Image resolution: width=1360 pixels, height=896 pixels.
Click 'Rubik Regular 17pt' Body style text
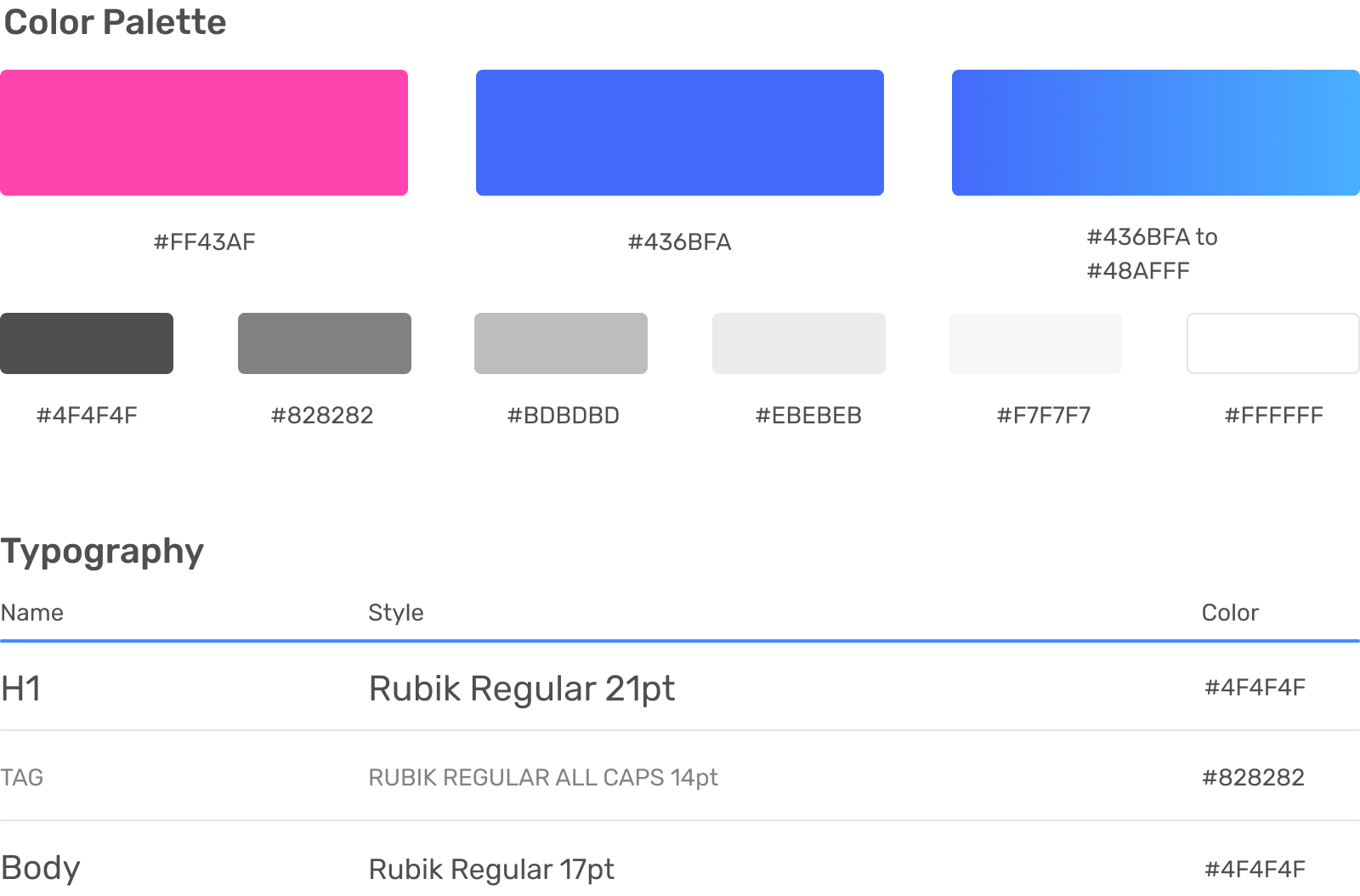(491, 870)
